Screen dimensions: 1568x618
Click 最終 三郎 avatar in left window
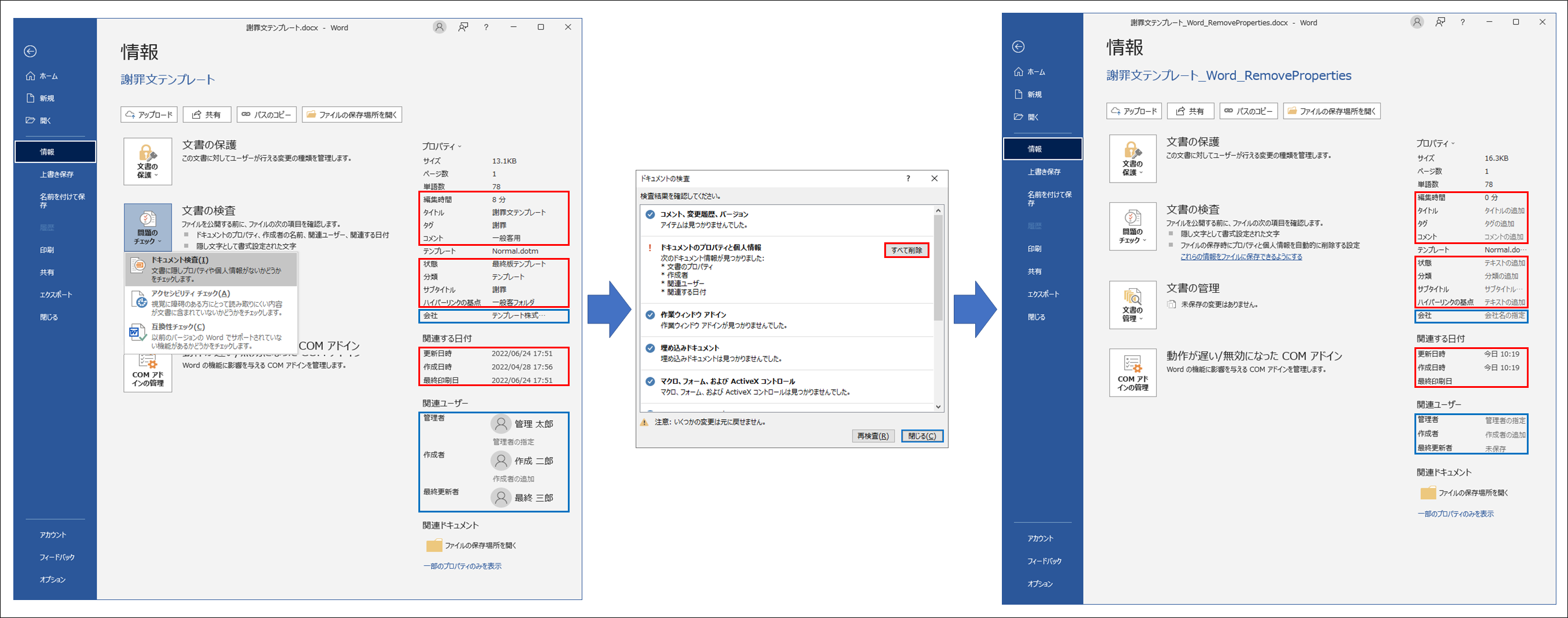pos(501,498)
